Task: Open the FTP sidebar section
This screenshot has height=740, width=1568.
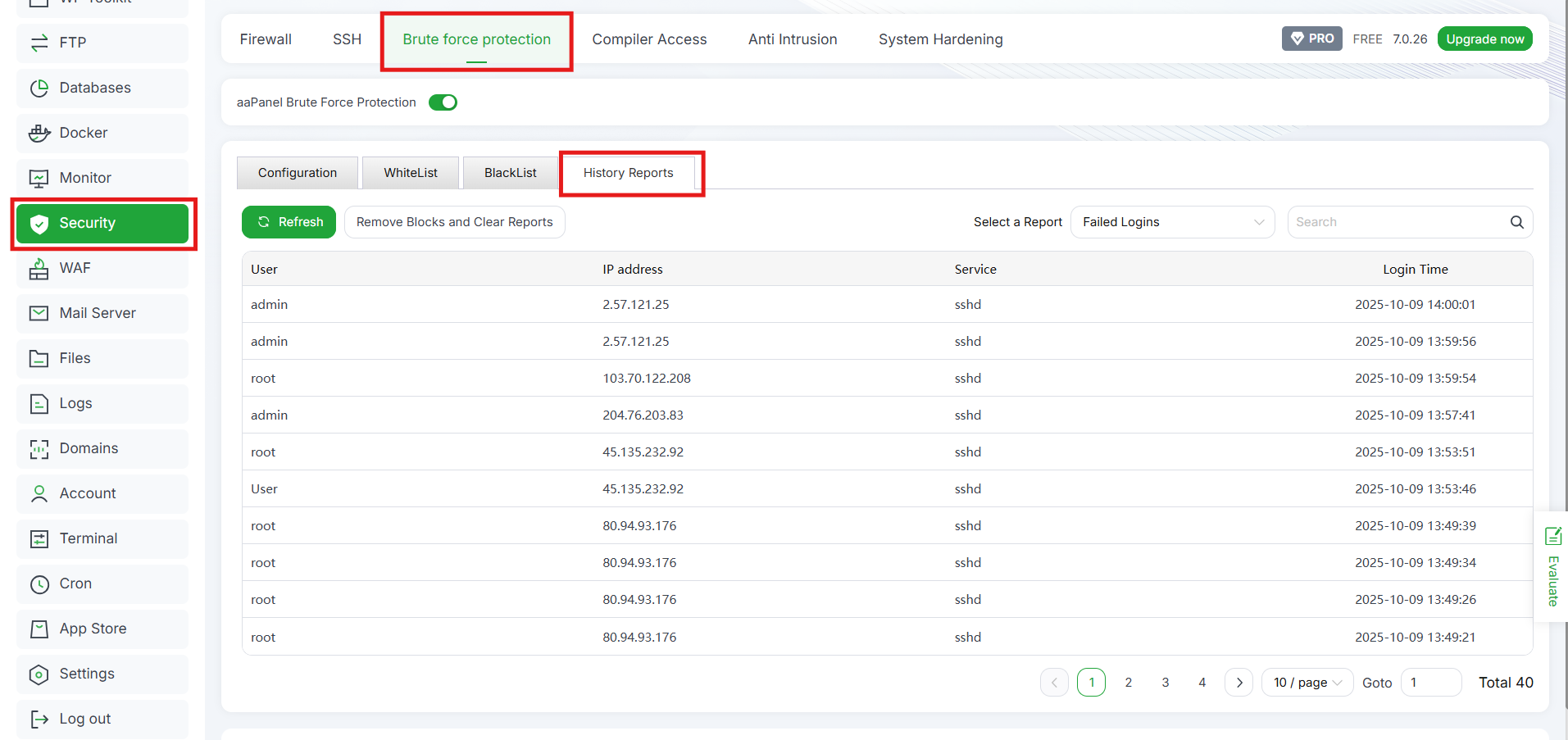Action: point(102,43)
